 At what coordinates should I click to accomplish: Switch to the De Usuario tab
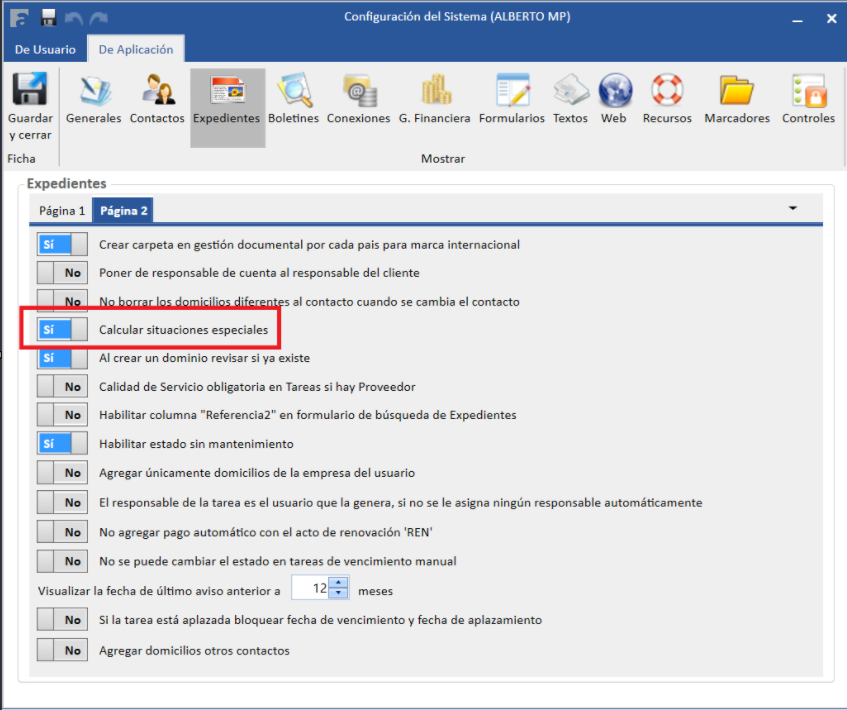45,49
